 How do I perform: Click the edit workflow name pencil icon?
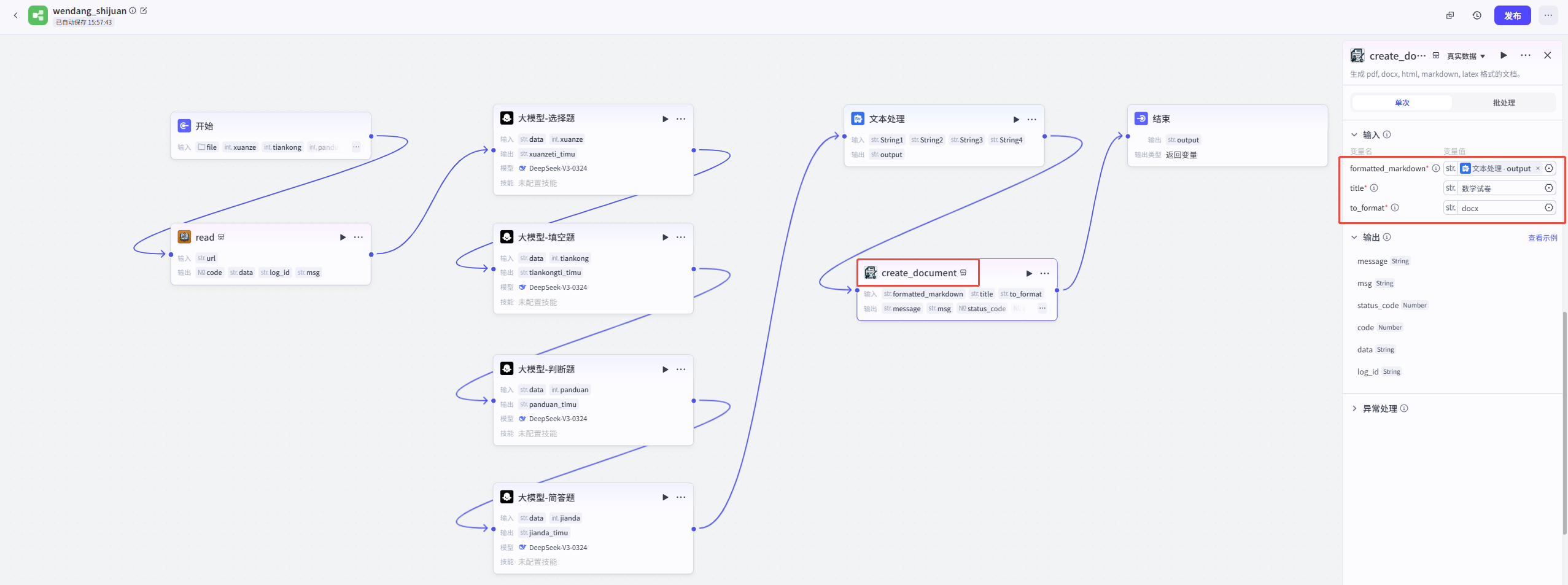(144, 10)
